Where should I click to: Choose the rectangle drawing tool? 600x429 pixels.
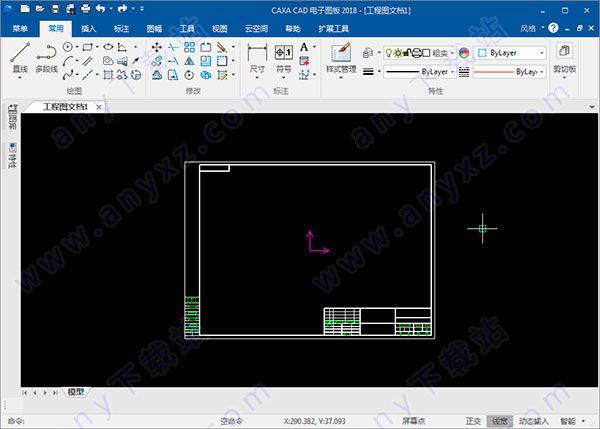pyautogui.click(x=88, y=47)
